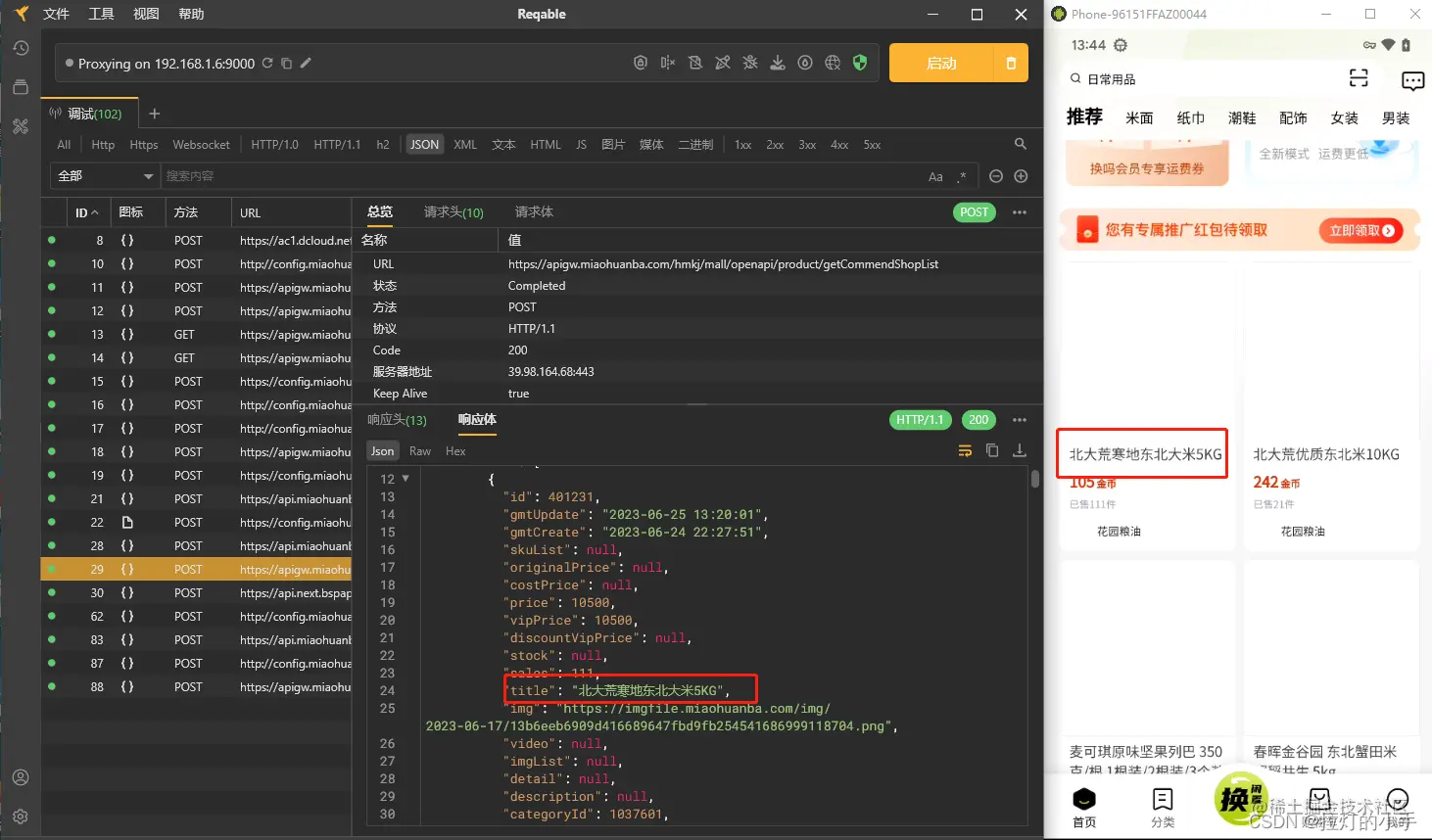The height and width of the screenshot is (840, 1432).
Task: Toggle the green shield SSL icon
Action: (860, 63)
